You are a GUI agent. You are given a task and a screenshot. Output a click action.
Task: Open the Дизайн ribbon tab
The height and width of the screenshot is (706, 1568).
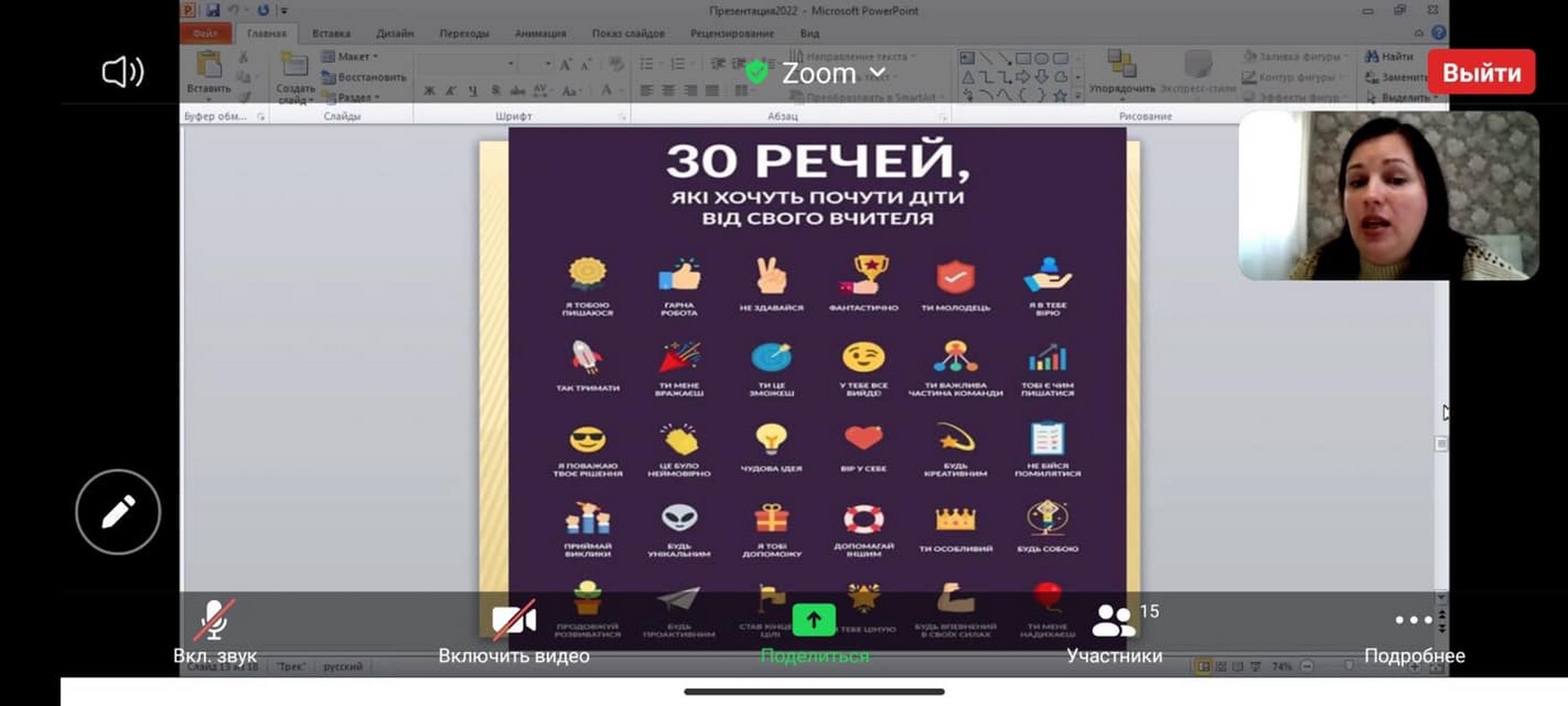394,34
